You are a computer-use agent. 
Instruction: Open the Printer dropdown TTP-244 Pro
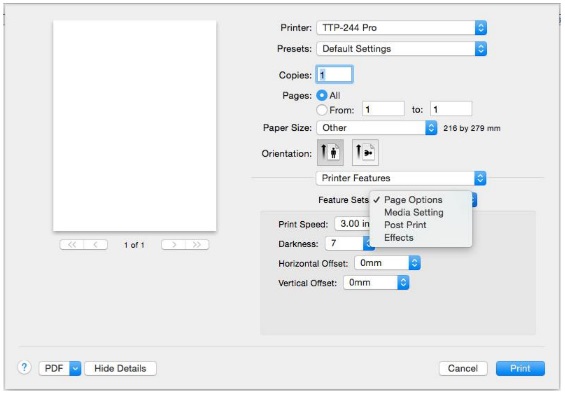pyautogui.click(x=401, y=28)
